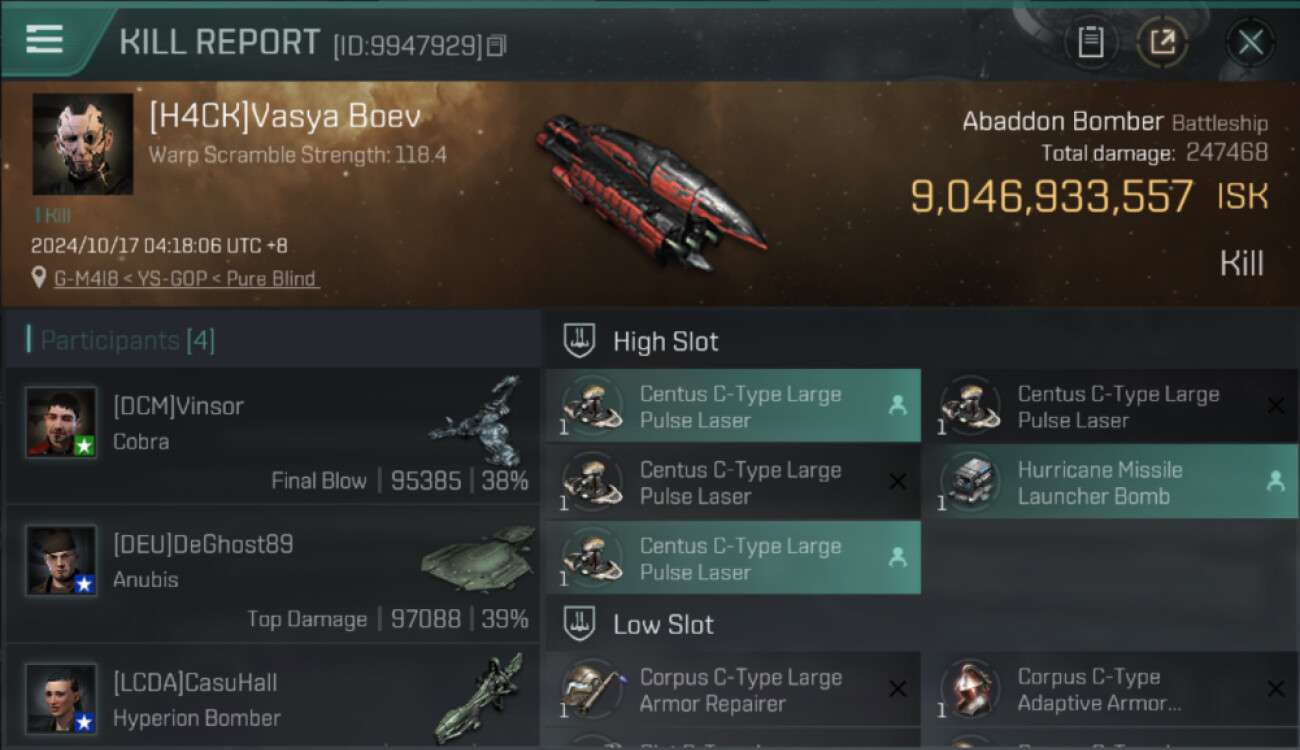
Task: Click the share export icon
Action: pyautogui.click(x=1162, y=42)
